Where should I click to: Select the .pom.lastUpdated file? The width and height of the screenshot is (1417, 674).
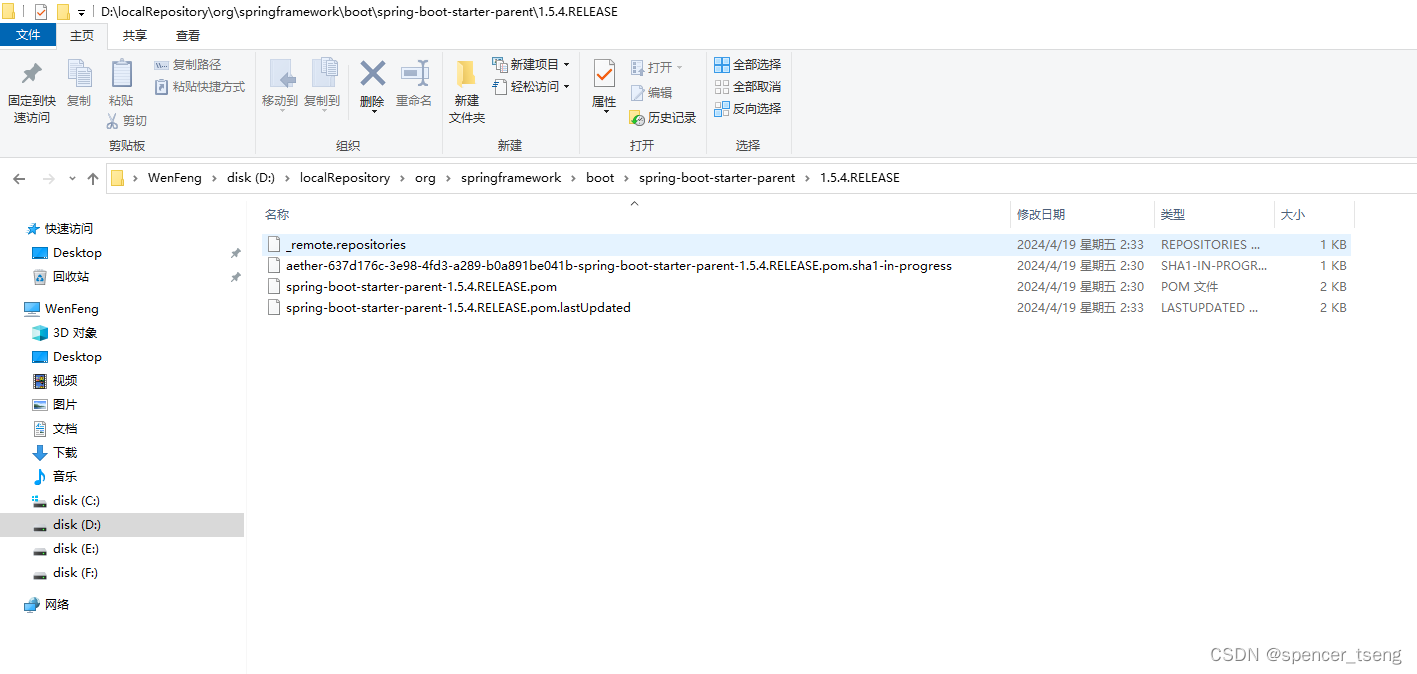806,308
